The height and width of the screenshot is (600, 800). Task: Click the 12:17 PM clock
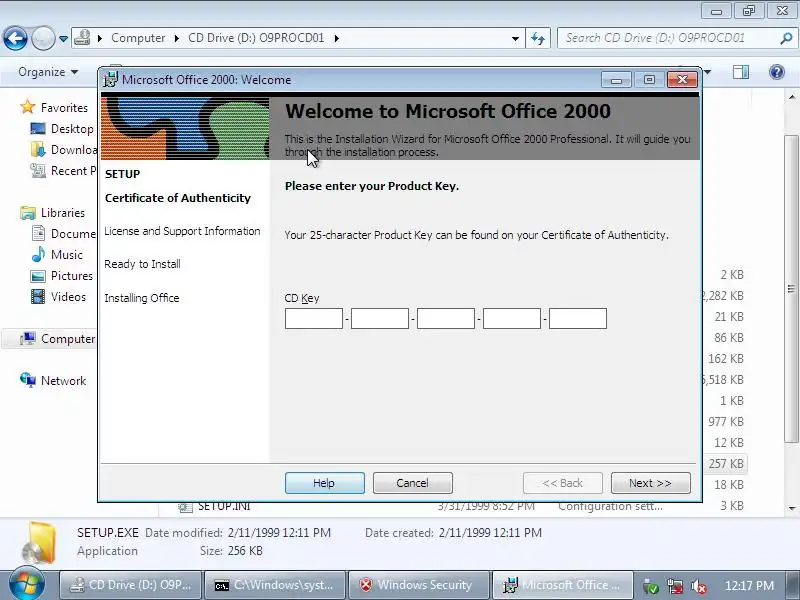click(x=749, y=585)
